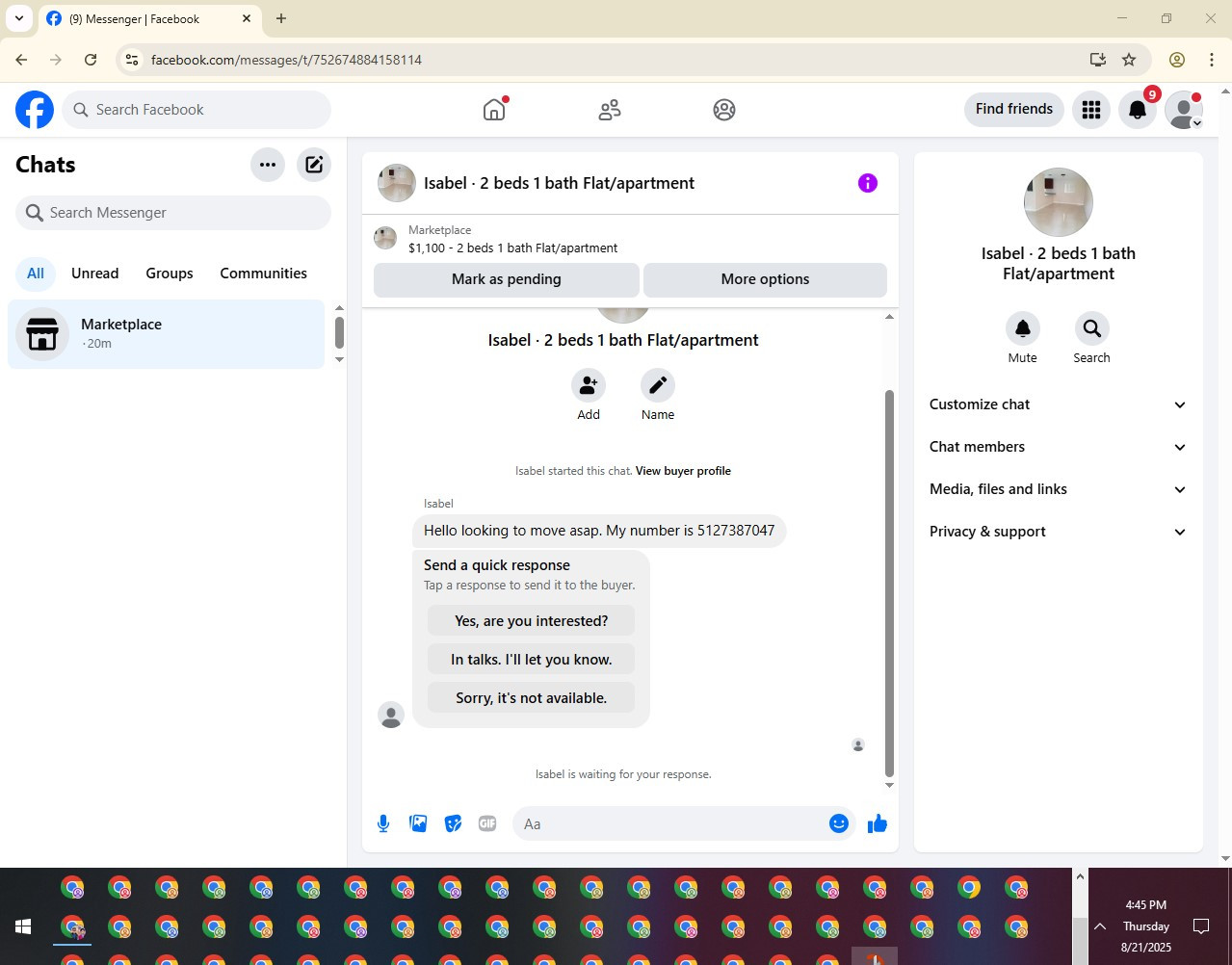
Task: Click the browser back arrow
Action: coord(21,60)
